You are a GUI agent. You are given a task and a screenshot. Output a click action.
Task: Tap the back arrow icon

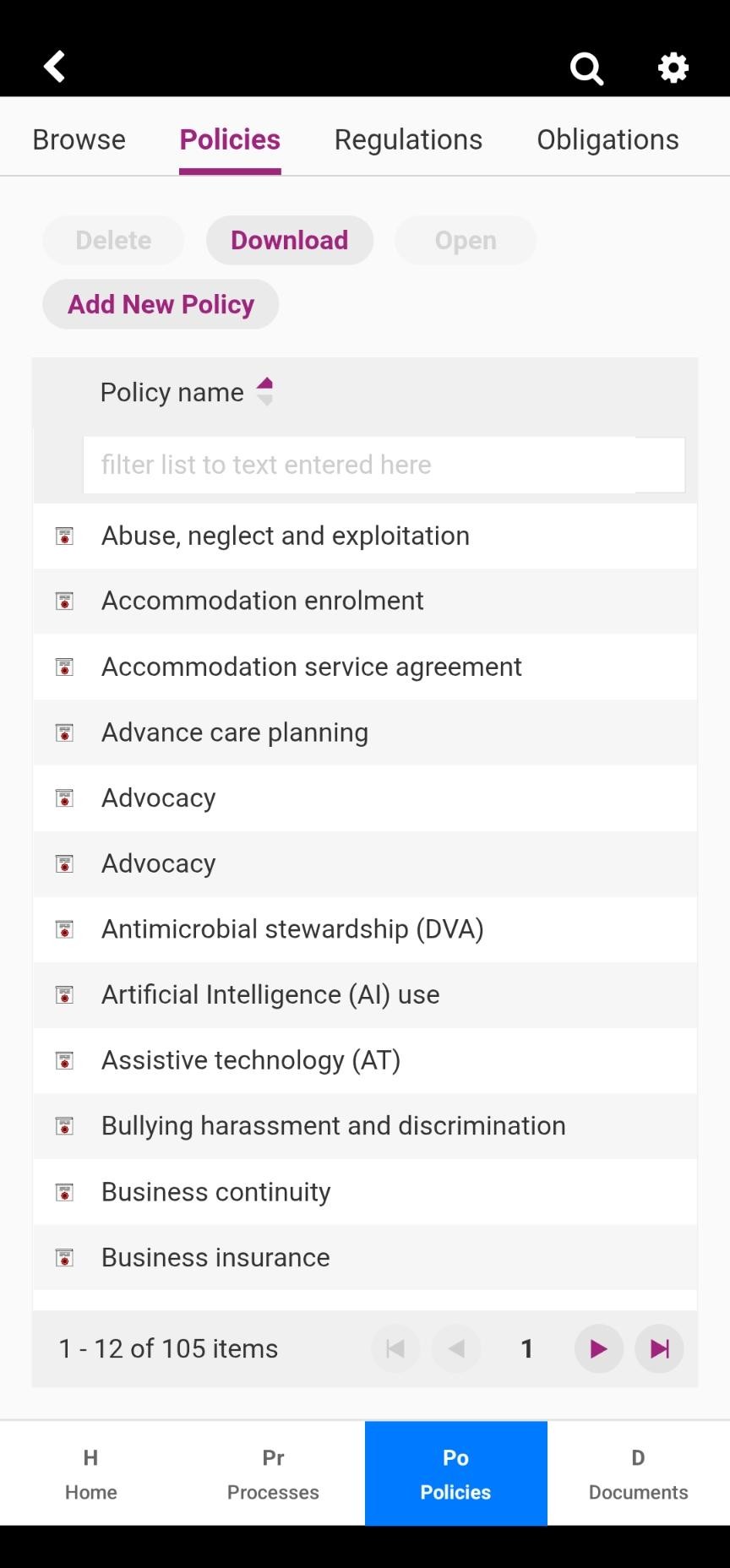(x=55, y=67)
